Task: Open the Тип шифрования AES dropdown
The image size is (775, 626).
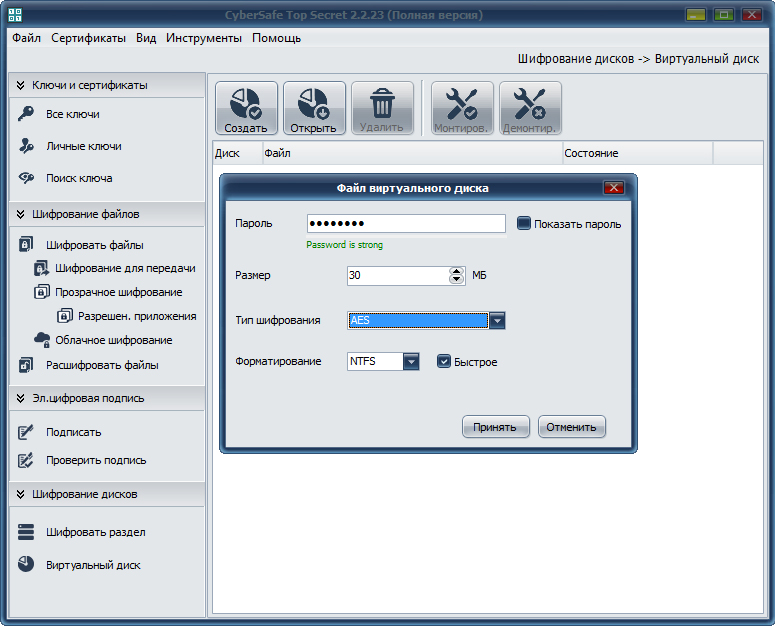Action: pos(497,320)
